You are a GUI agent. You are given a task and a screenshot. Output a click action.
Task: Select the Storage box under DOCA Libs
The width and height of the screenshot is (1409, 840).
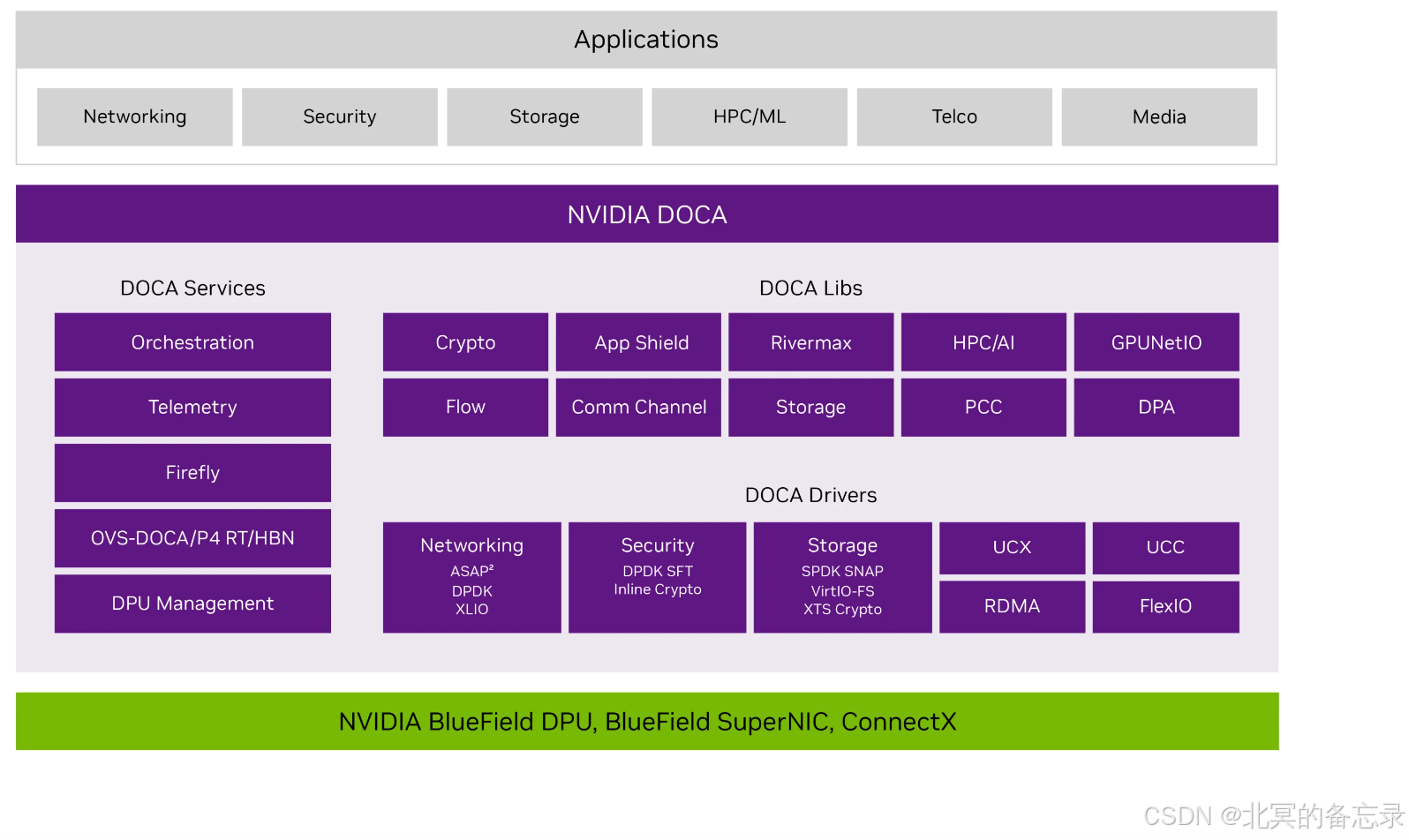pos(810,408)
